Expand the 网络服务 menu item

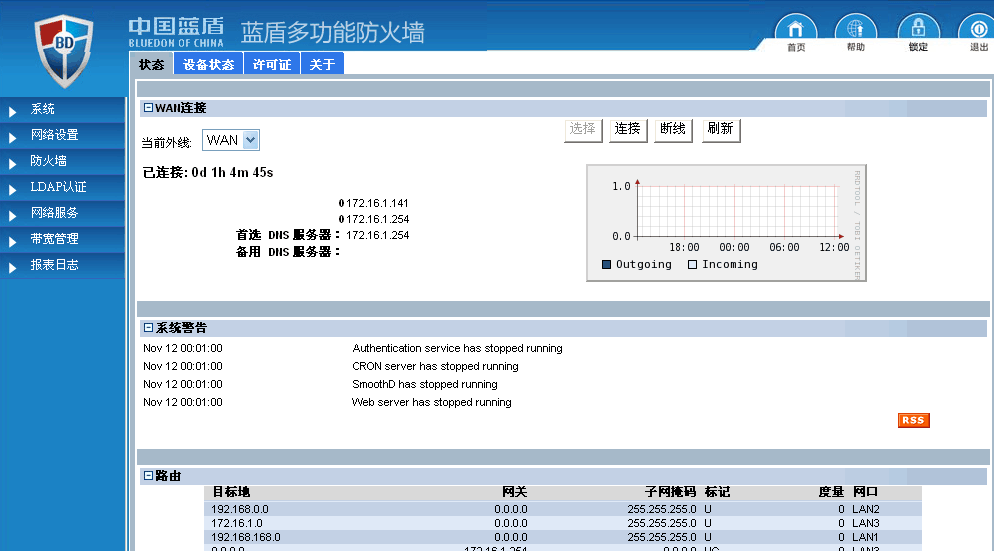pyautogui.click(x=63, y=213)
